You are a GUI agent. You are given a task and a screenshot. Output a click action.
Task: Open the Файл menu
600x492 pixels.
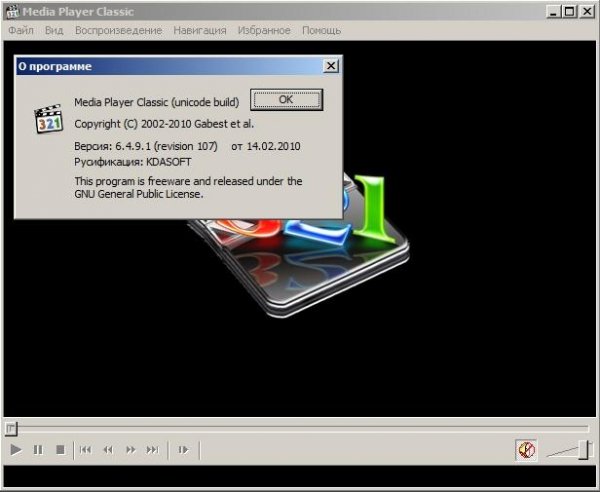[x=21, y=30]
